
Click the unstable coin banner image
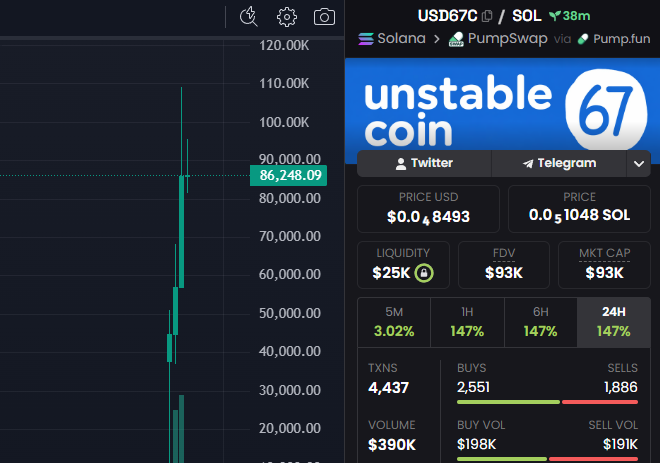502,111
